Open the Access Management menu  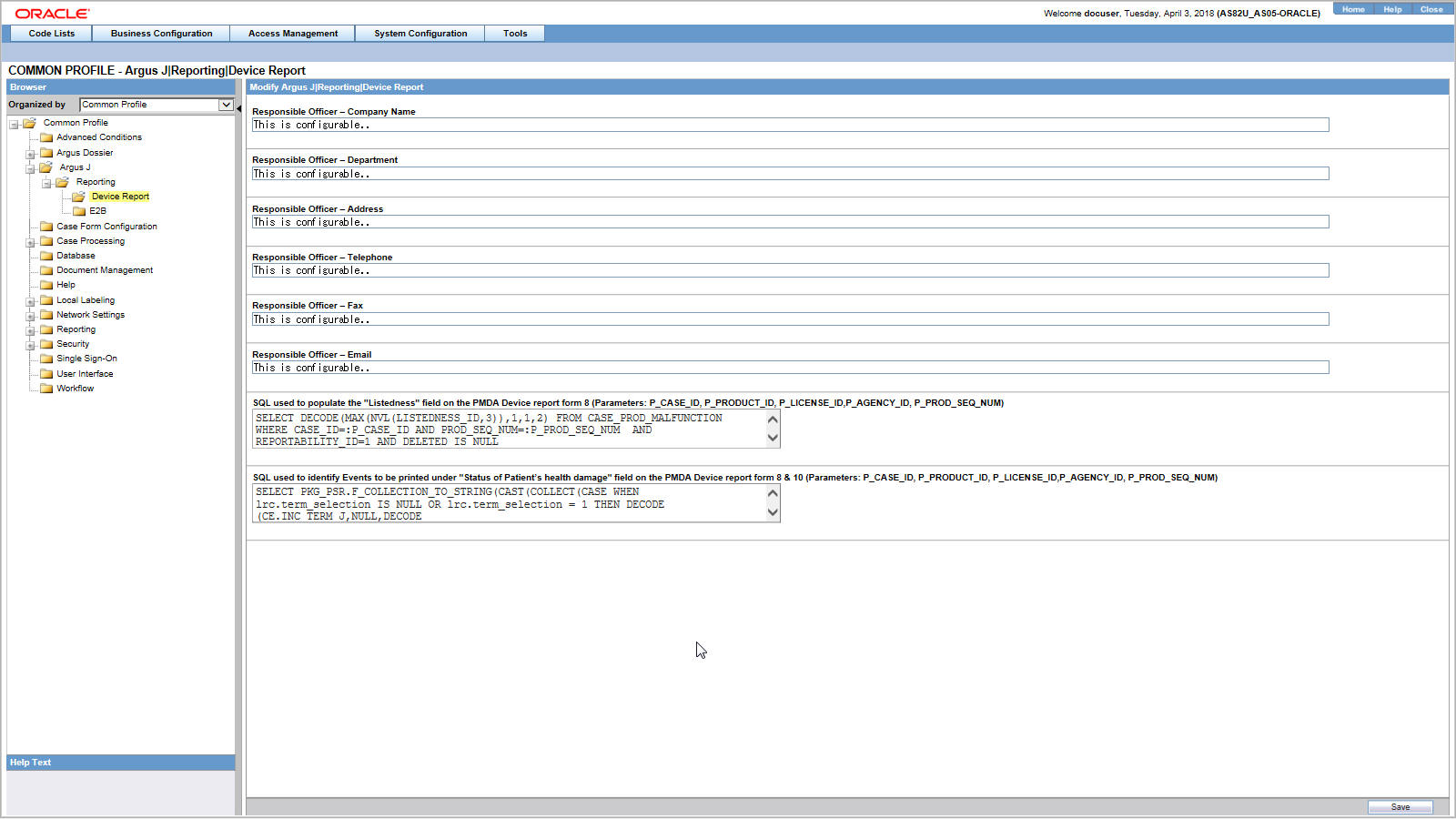(x=293, y=34)
